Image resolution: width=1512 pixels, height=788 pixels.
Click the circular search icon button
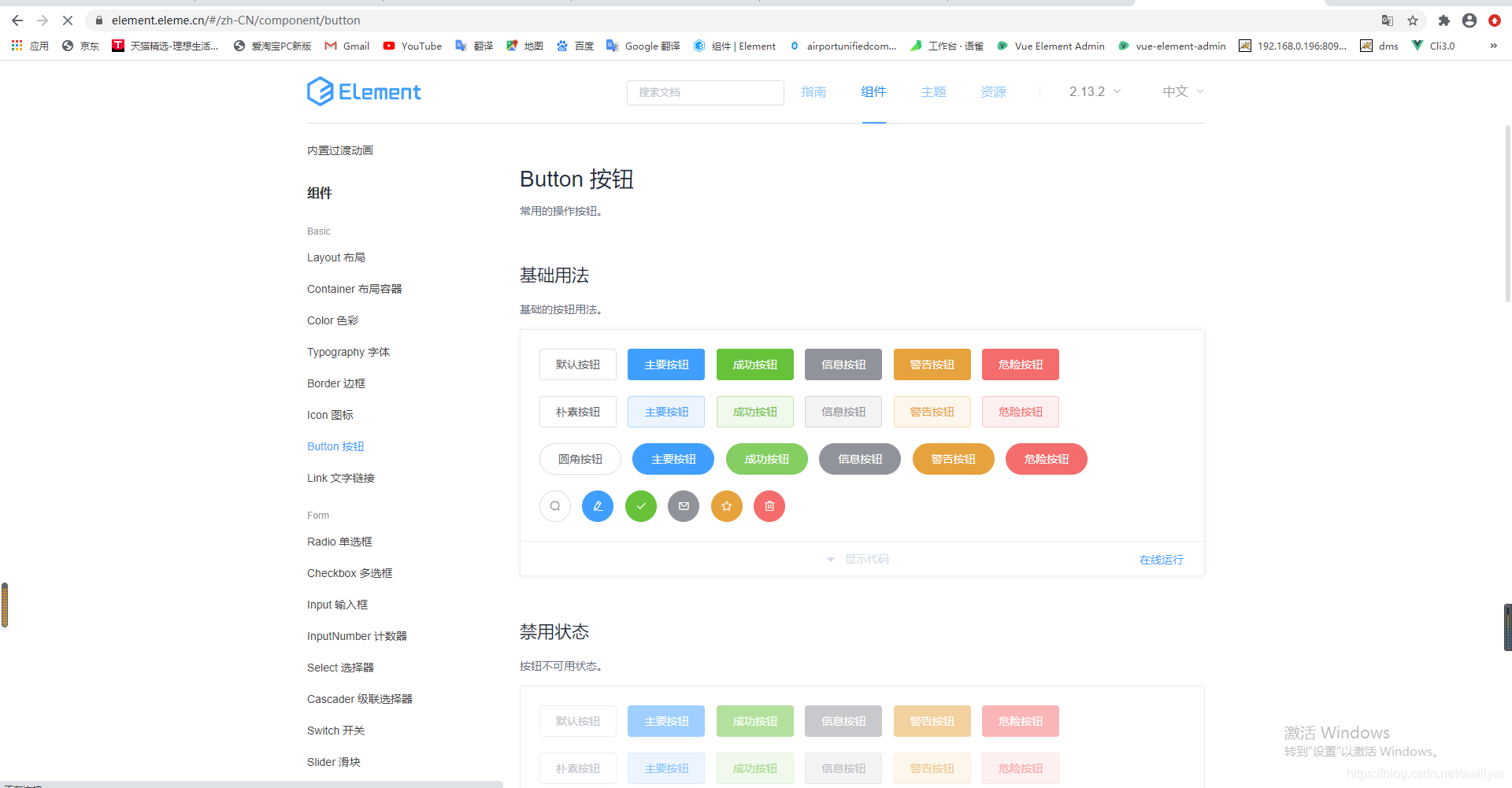[x=555, y=506]
